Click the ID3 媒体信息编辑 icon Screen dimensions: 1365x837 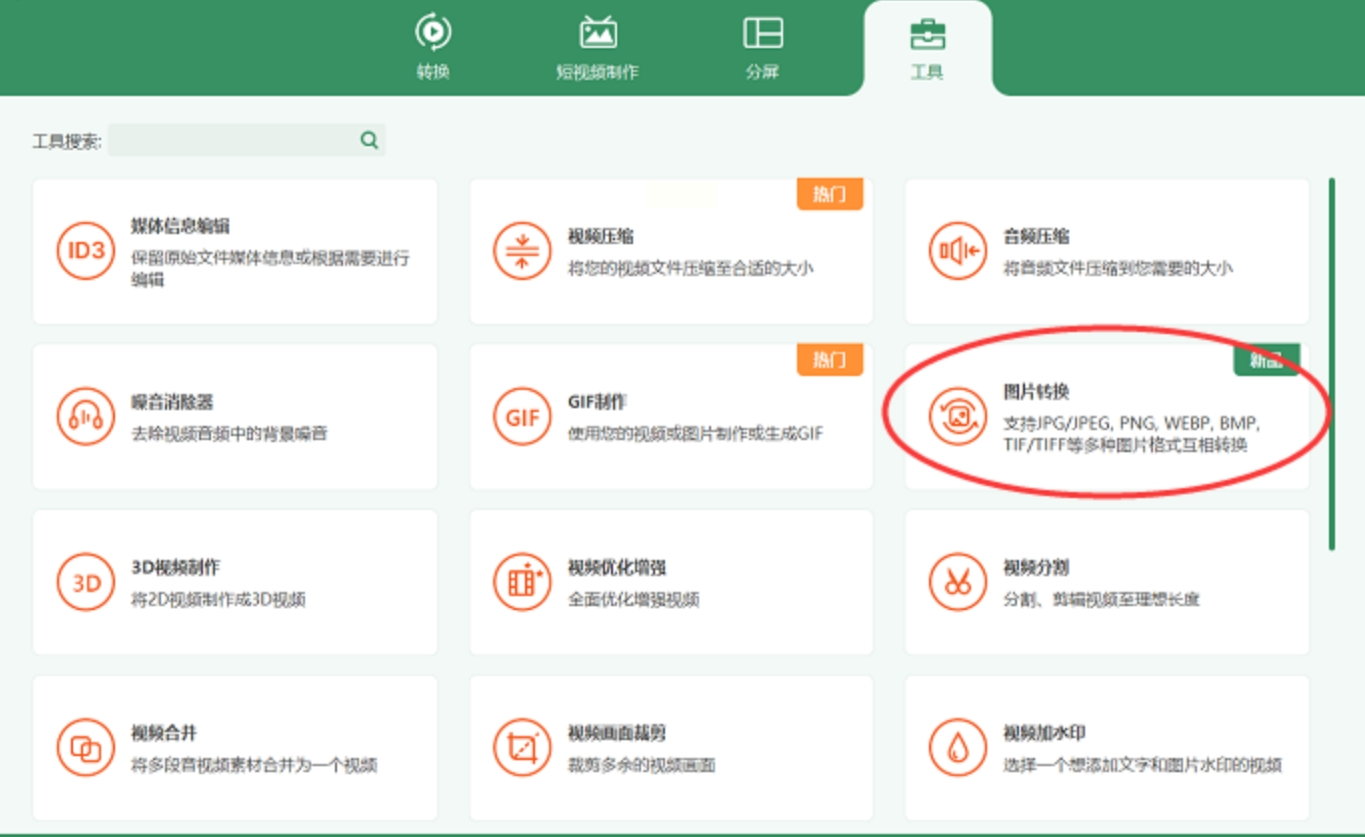pyautogui.click(x=86, y=251)
